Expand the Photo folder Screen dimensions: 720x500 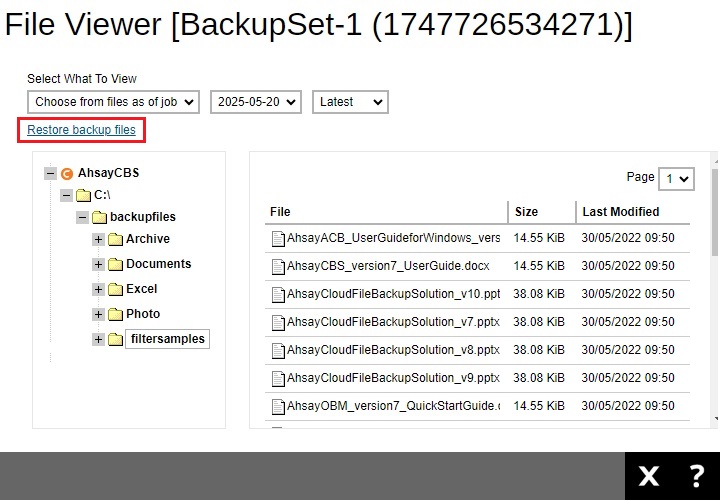tap(98, 315)
